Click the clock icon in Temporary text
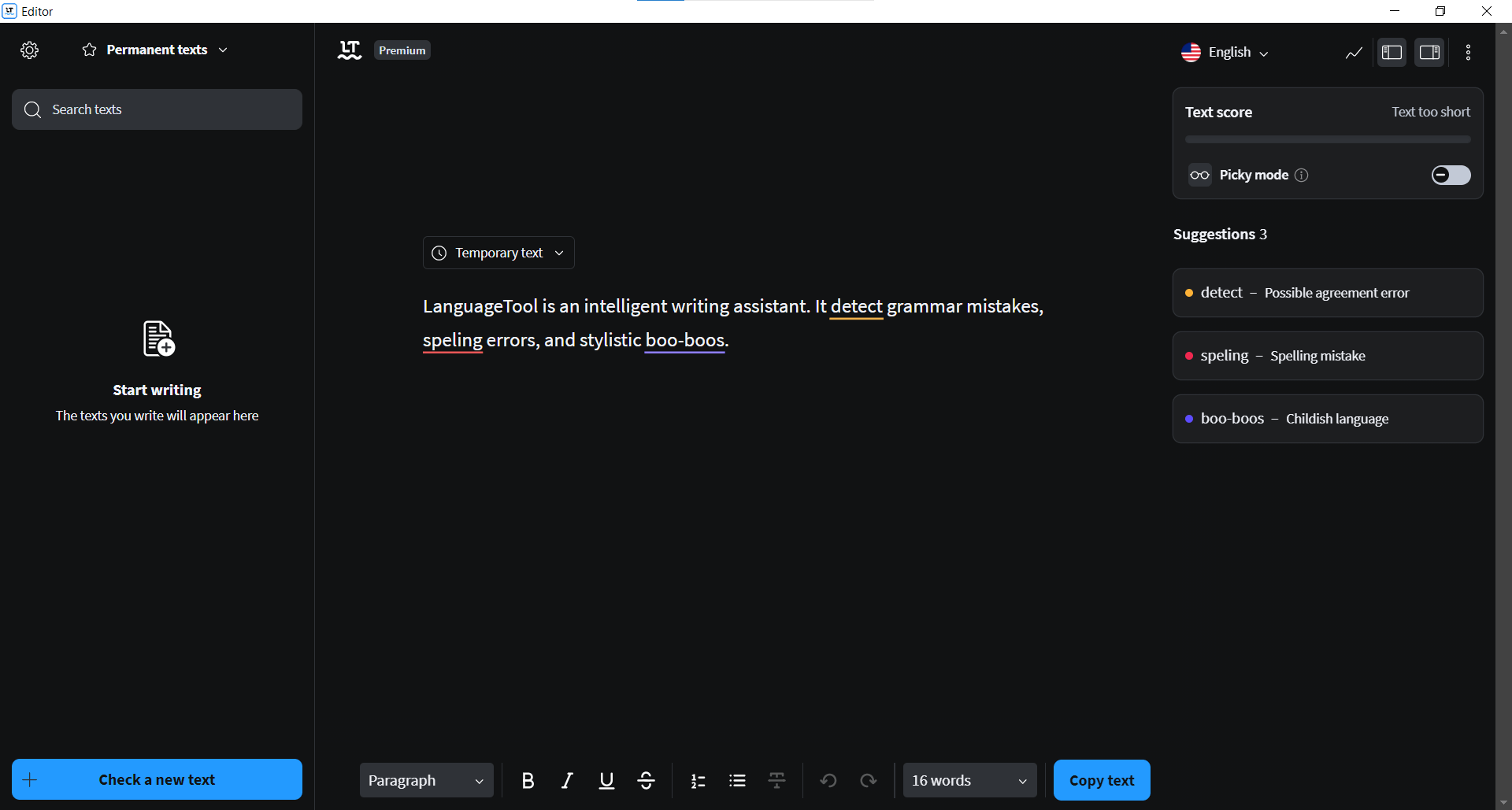Screen dimensions: 1512x810 (x=439, y=253)
